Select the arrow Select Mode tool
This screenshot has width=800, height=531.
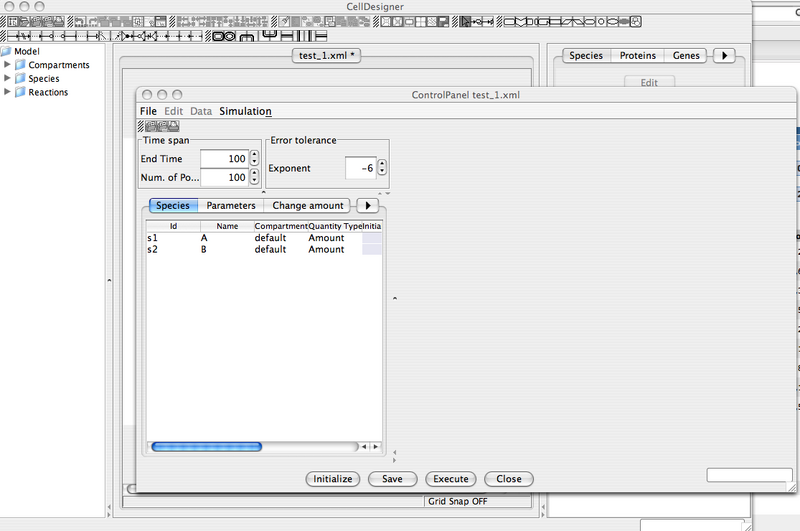pos(465,21)
